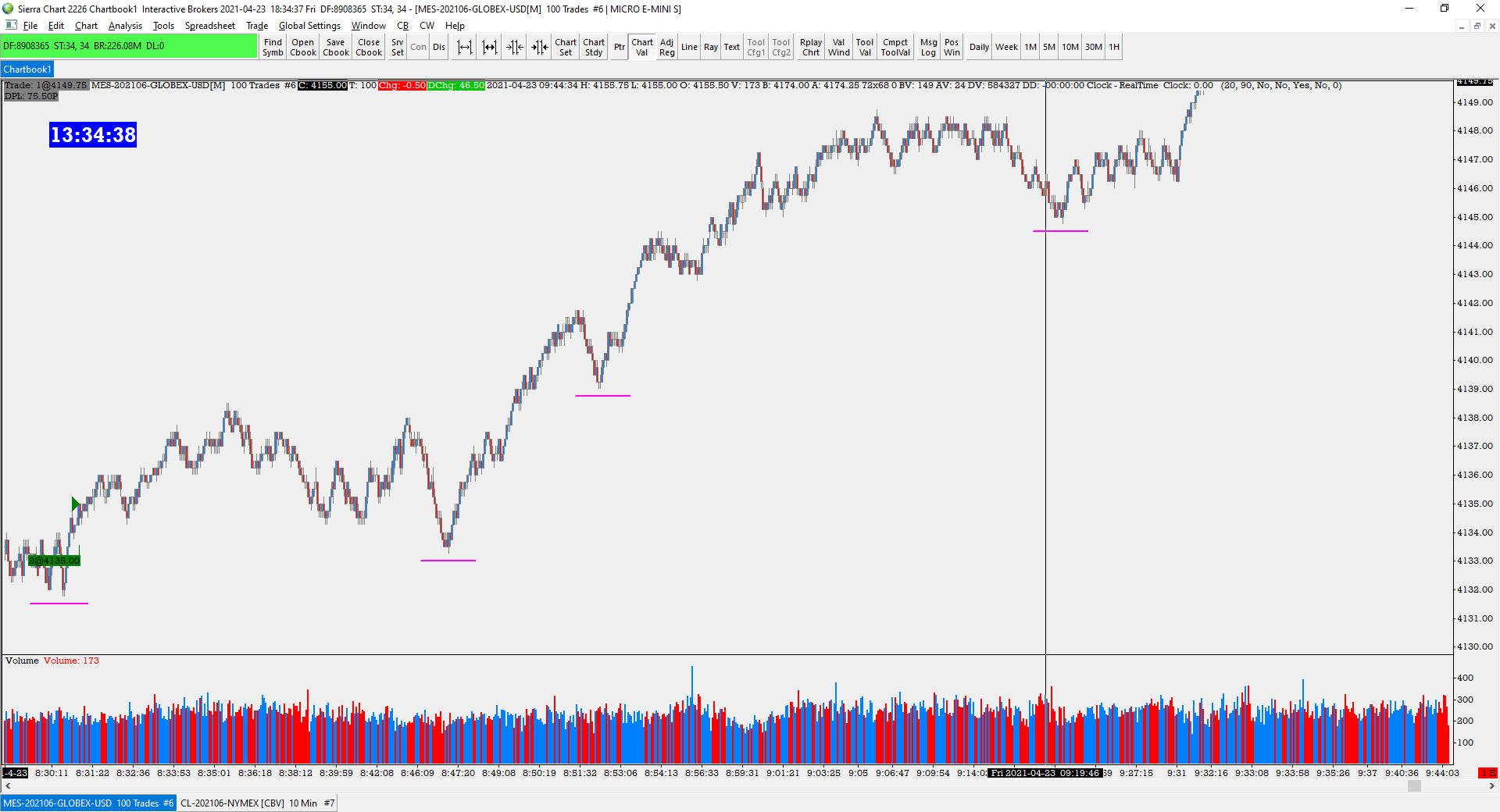The width and height of the screenshot is (1500, 812).
Task: Open Chart Set settings
Action: tap(566, 48)
